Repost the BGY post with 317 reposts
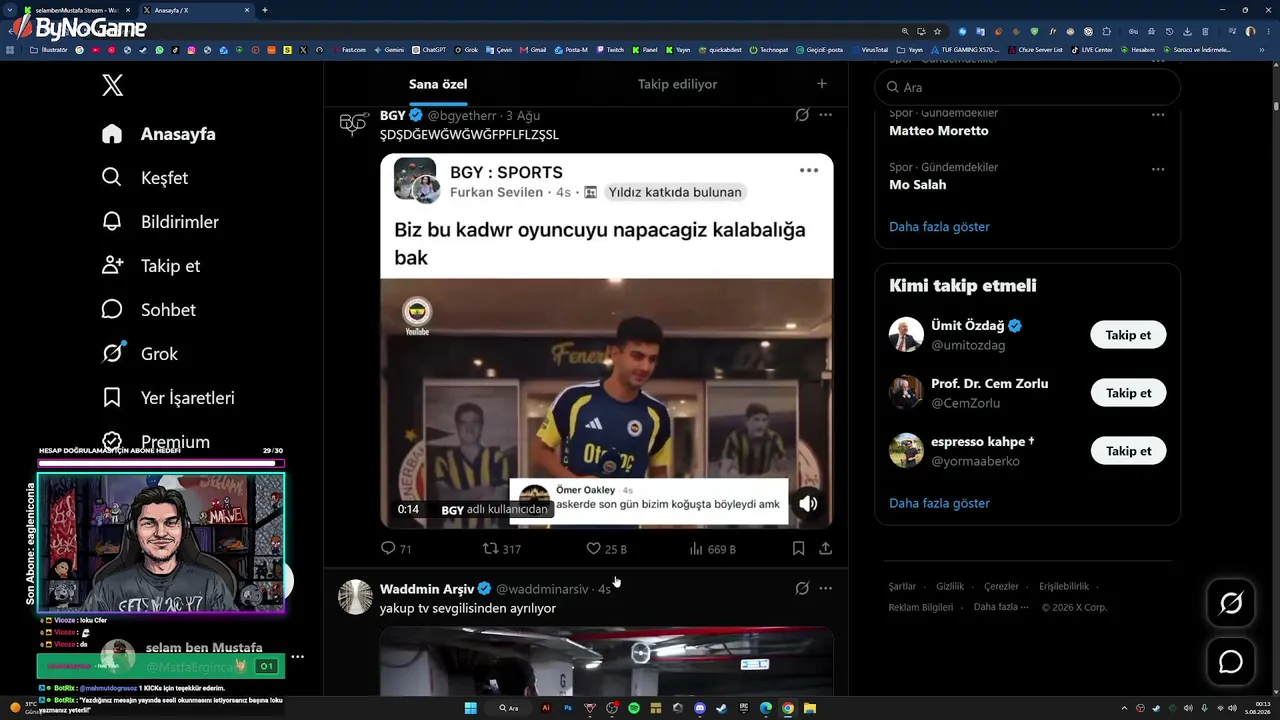 502,549
